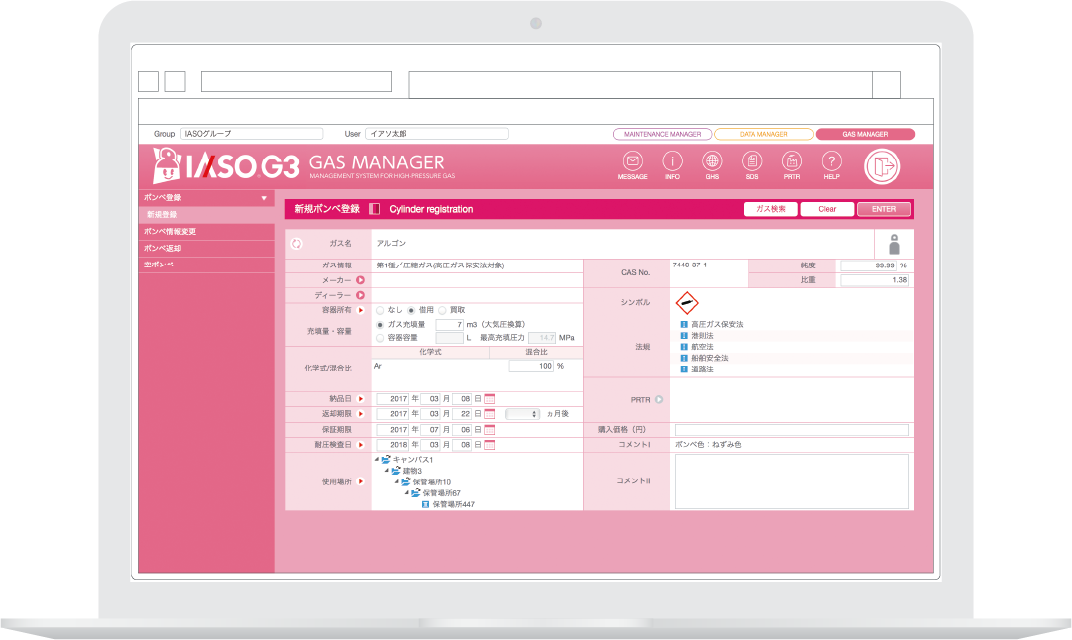Click the arrow icon next to PRTR label
The image size is (1072, 640).
pos(659,399)
